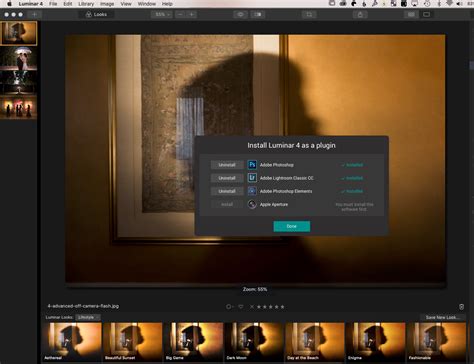Click the Adobe Photoshop Ps icon

[x=252, y=165]
